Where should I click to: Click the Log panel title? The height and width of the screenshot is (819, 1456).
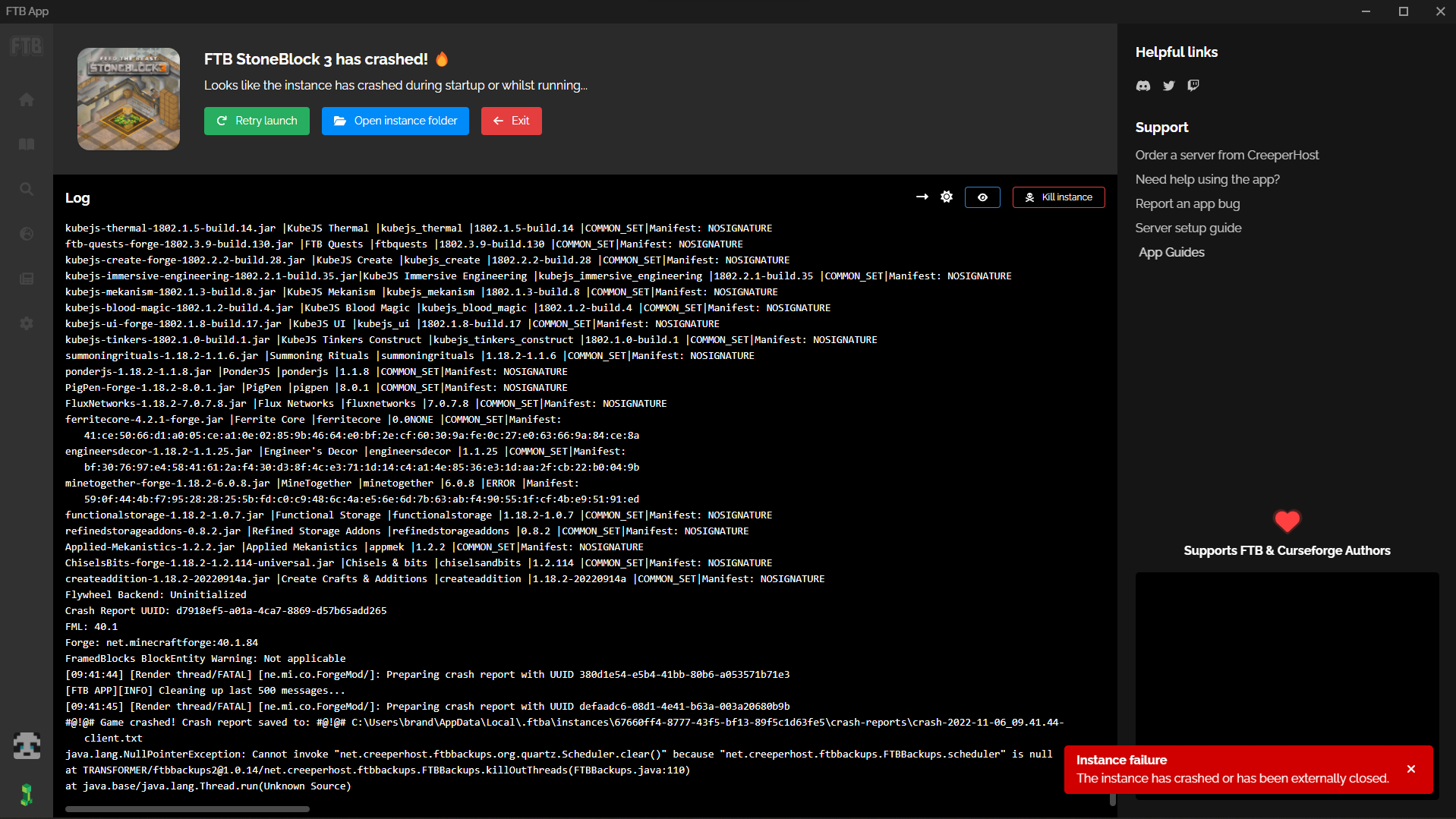tap(77, 197)
